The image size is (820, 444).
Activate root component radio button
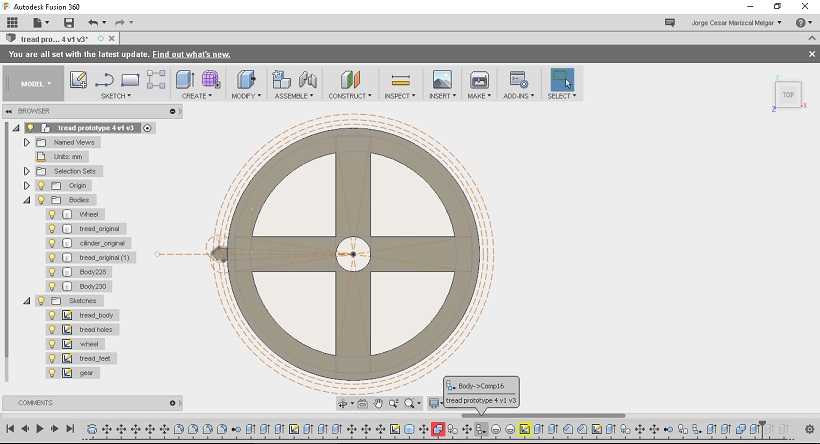(147, 128)
